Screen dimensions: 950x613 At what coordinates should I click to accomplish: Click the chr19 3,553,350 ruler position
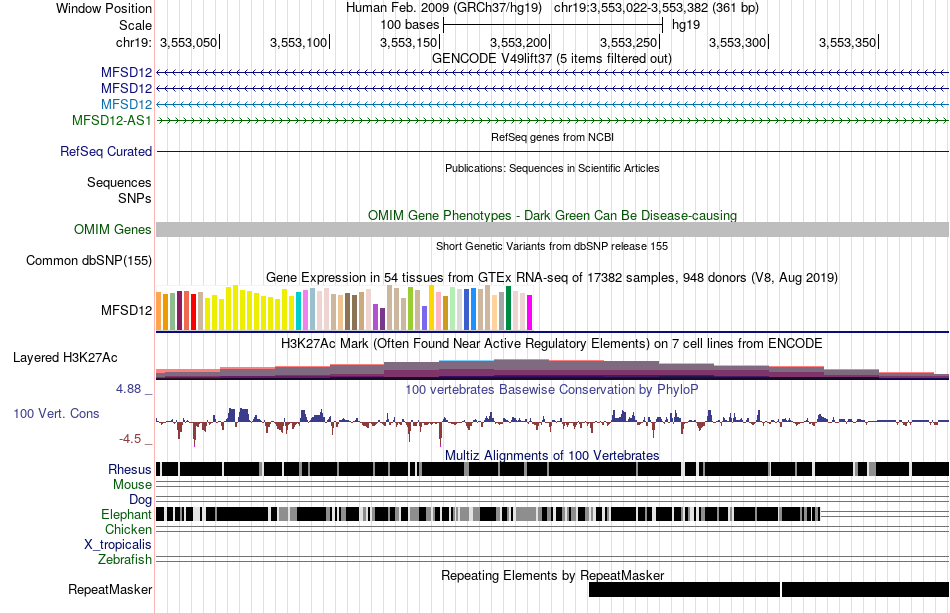(x=848, y=42)
